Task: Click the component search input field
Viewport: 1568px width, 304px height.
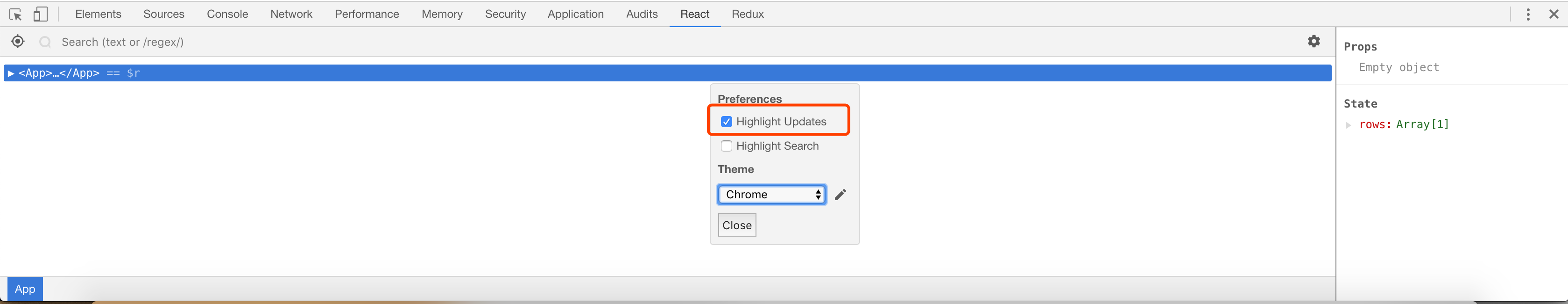Action: [365, 42]
